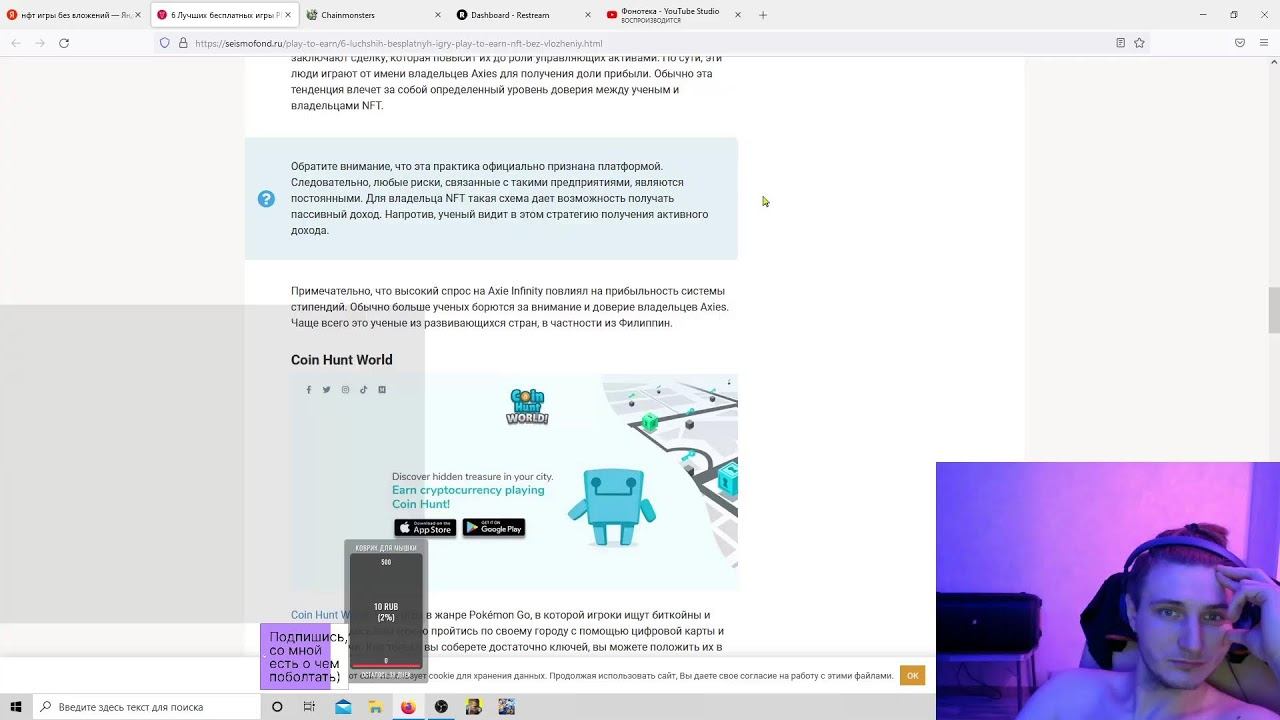Open the pixel-face app icon on the taskbar
This screenshot has height=720, width=1280.
[x=473, y=707]
